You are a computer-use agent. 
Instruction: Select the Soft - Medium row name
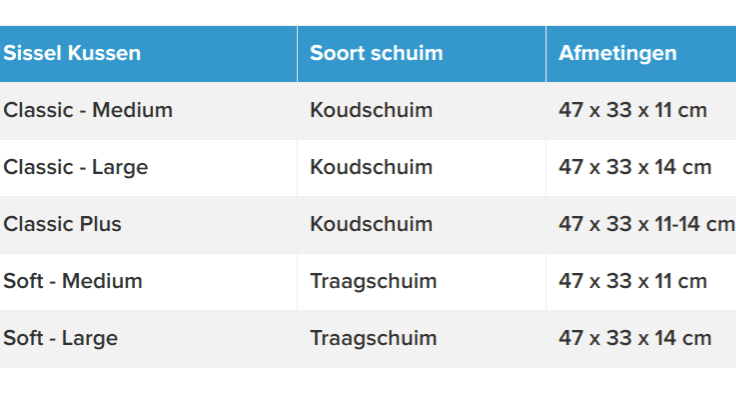[73, 281]
